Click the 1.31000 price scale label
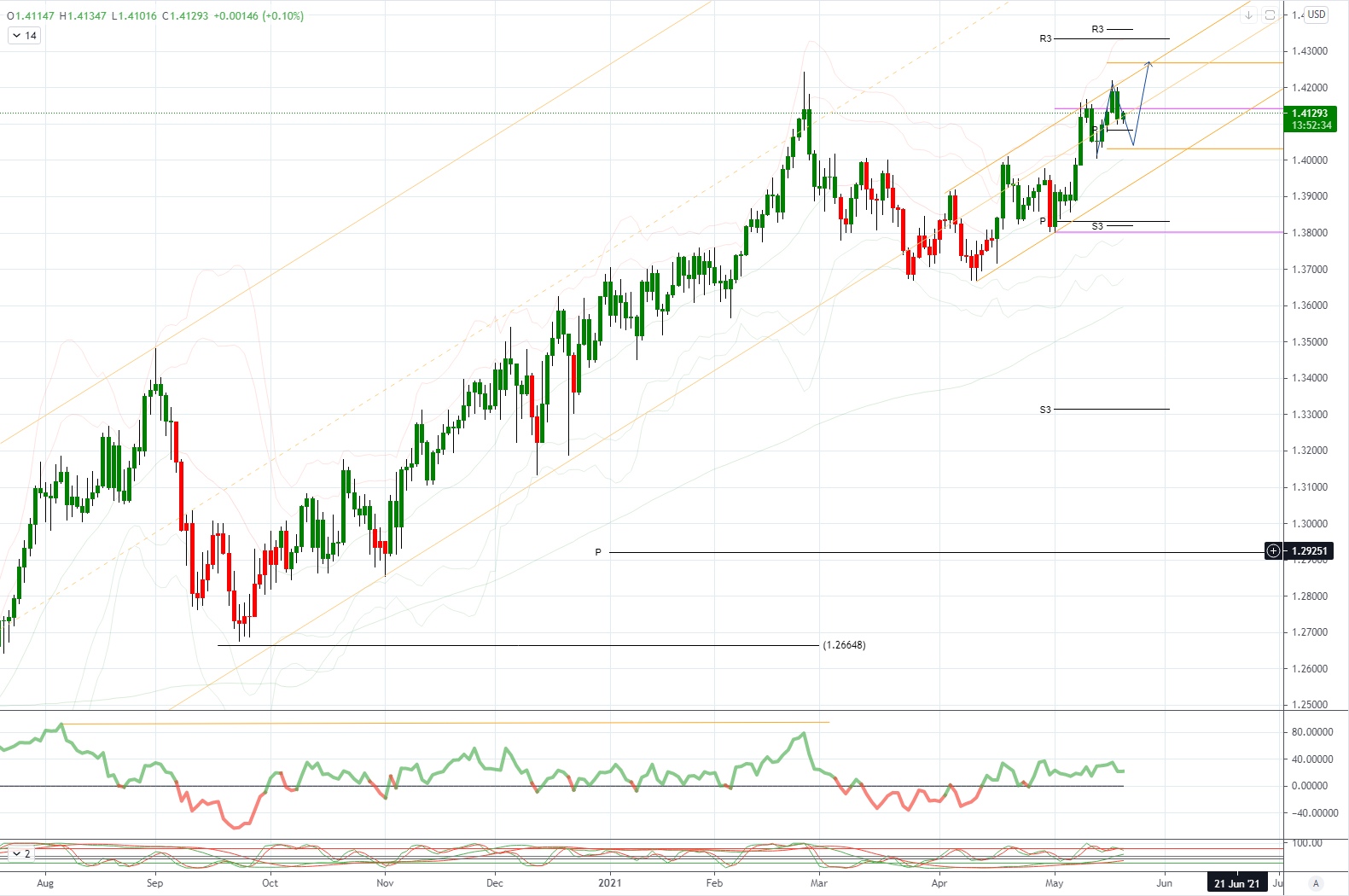The height and width of the screenshot is (896, 1349). pyautogui.click(x=1310, y=487)
